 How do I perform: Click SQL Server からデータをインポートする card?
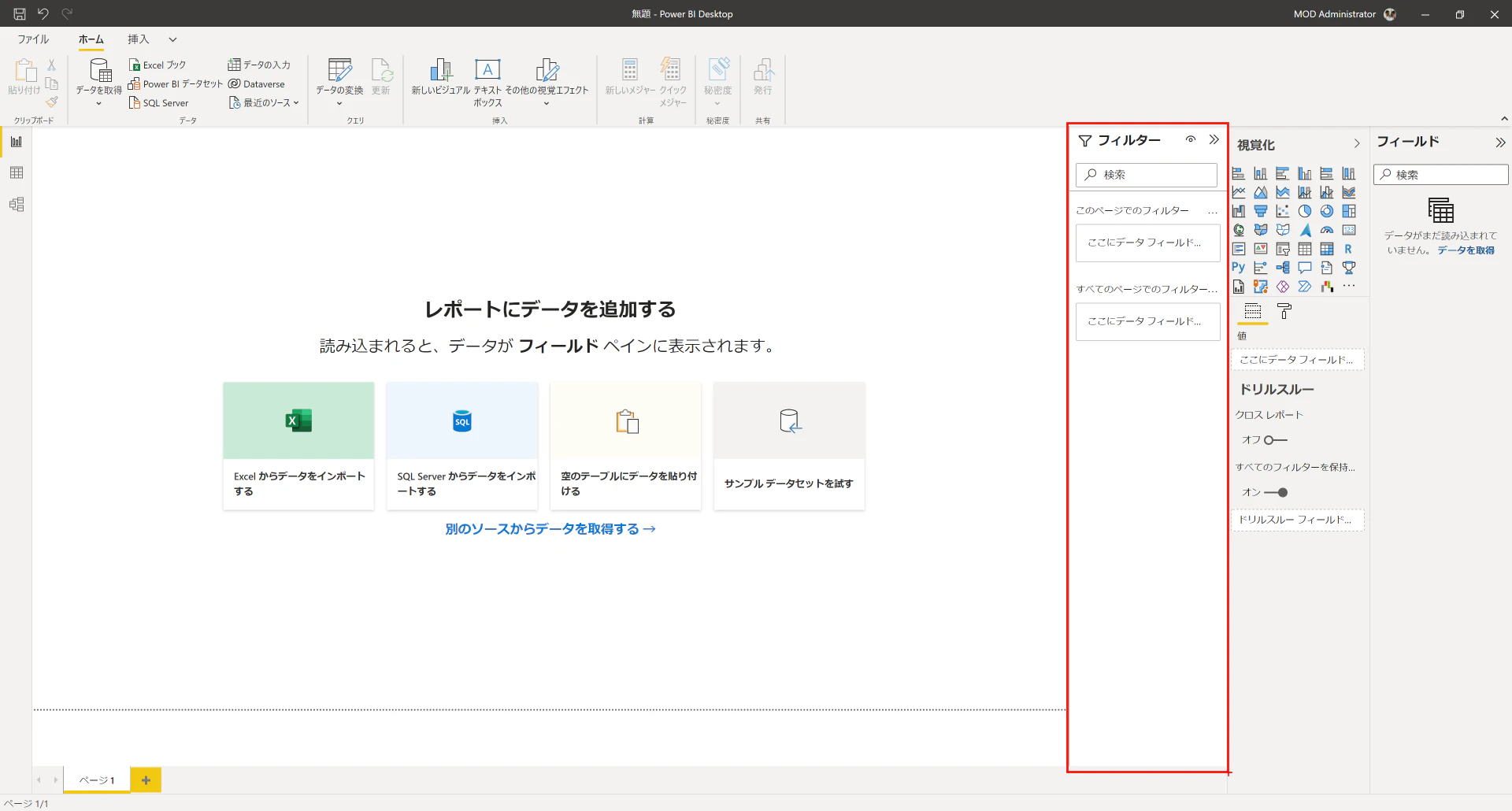tap(462, 446)
